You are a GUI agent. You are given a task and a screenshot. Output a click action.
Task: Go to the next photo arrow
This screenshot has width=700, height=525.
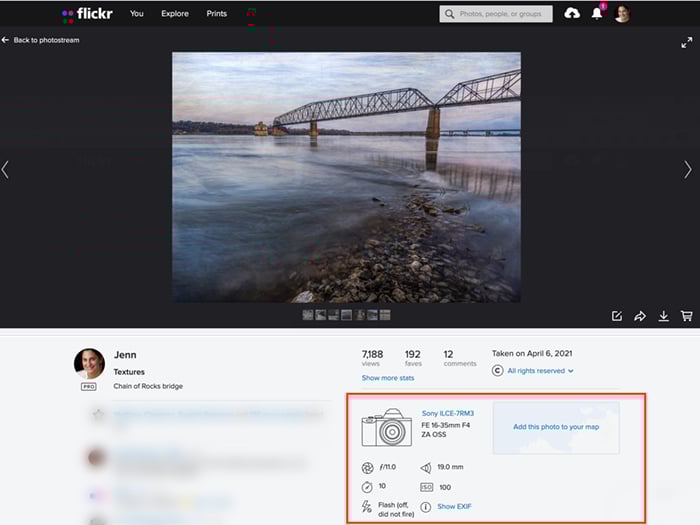(688, 170)
